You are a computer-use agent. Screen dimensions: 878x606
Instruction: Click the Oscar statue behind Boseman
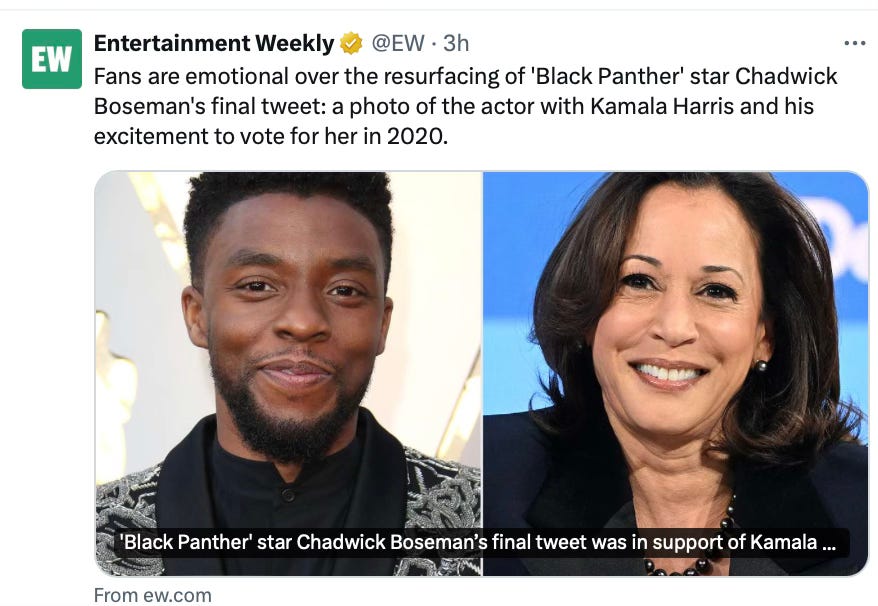click(117, 400)
